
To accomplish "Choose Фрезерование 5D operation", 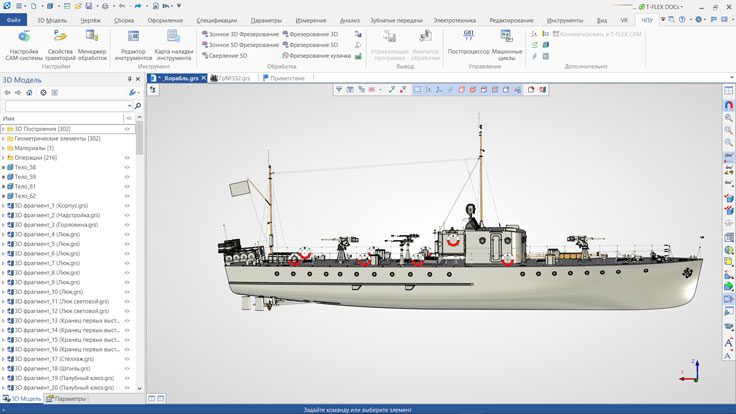I will coord(310,45).
